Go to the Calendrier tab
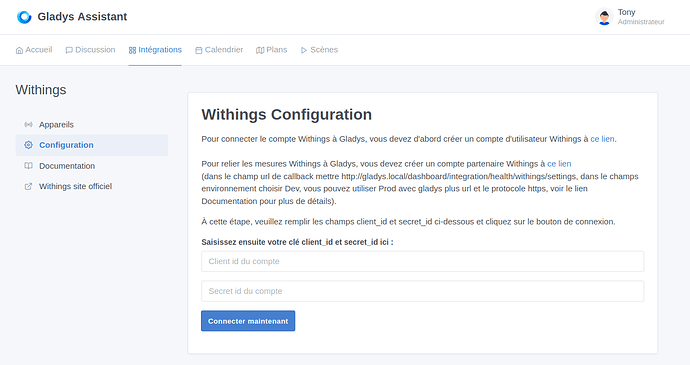This screenshot has height=365, width=690. pos(219,50)
